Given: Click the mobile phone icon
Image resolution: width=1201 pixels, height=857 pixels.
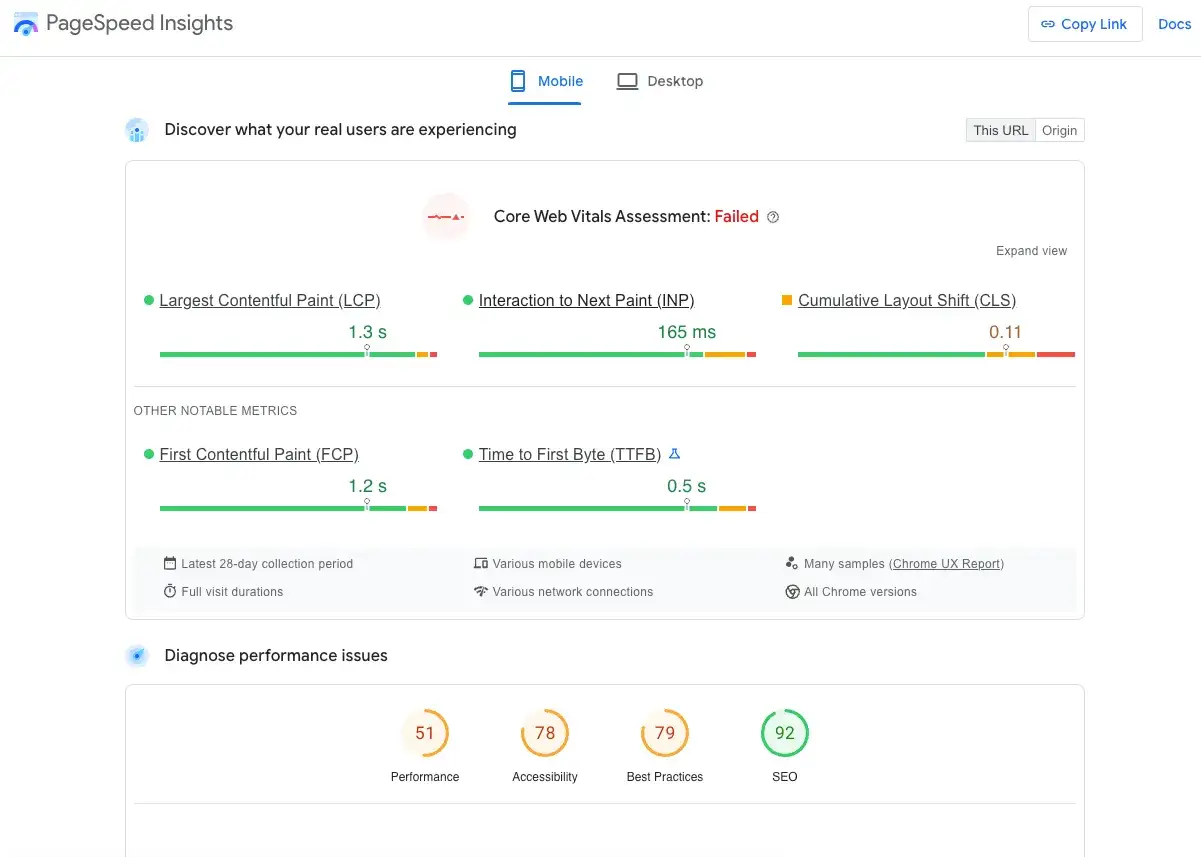Looking at the screenshot, I should (x=518, y=81).
